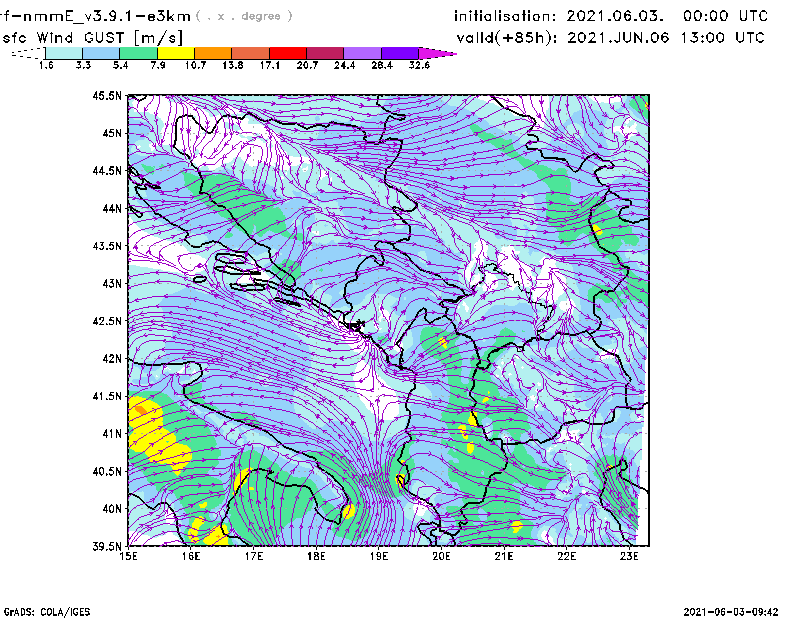Click the magenta arrow above 32.6 legend end

(x=437, y=53)
